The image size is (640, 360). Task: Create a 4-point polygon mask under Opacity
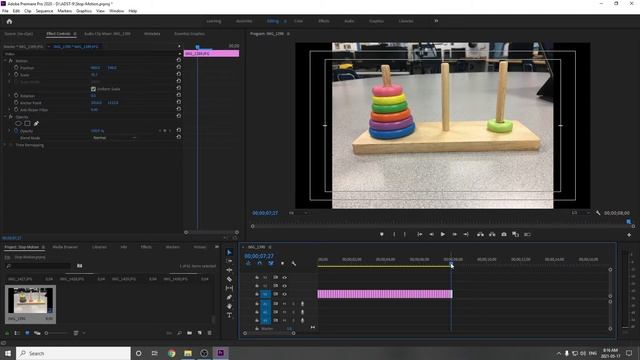tap(27, 123)
